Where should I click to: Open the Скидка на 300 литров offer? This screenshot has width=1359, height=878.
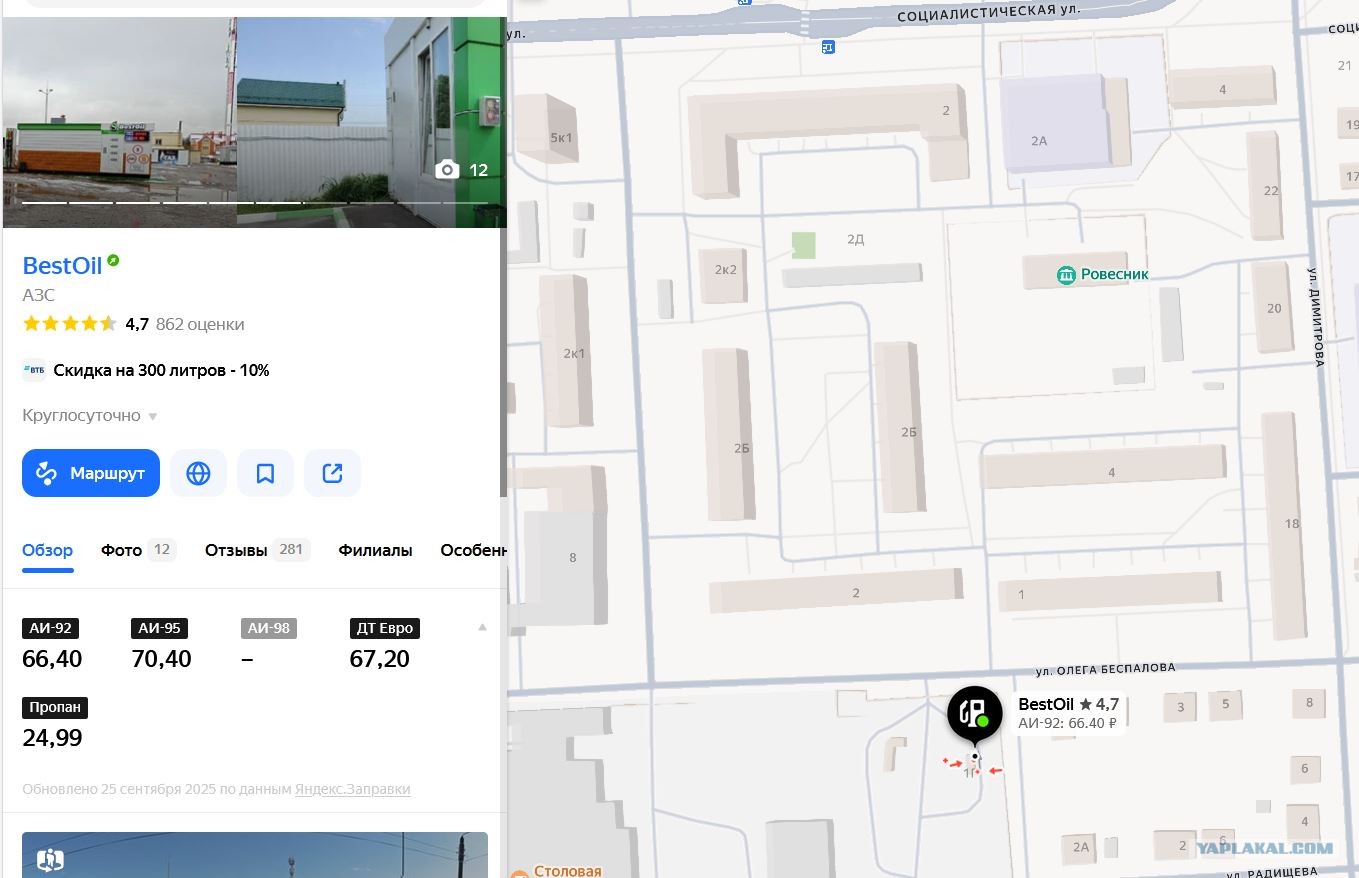point(161,370)
